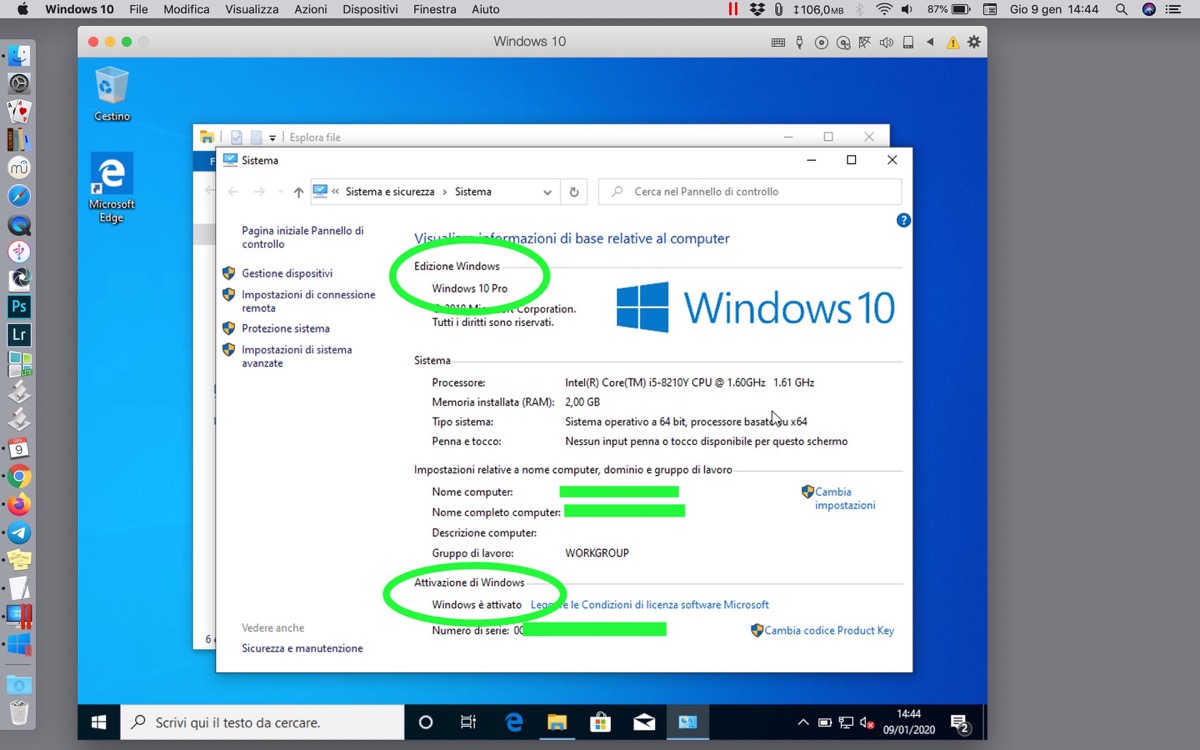The height and width of the screenshot is (750, 1200).
Task: Open Cortana circle in the taskbar
Action: (x=425, y=722)
